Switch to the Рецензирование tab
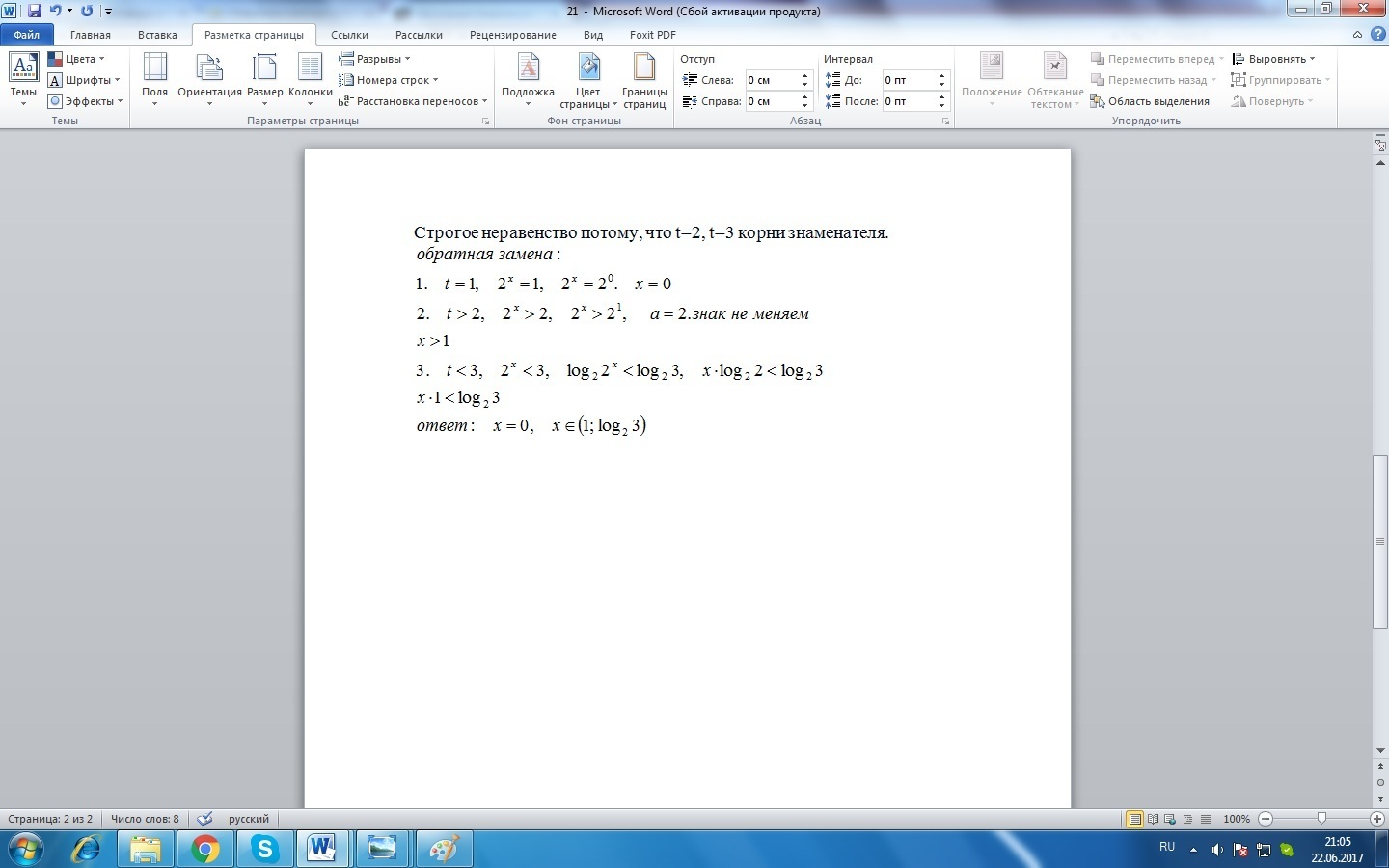The width and height of the screenshot is (1389, 868). pyautogui.click(x=512, y=35)
